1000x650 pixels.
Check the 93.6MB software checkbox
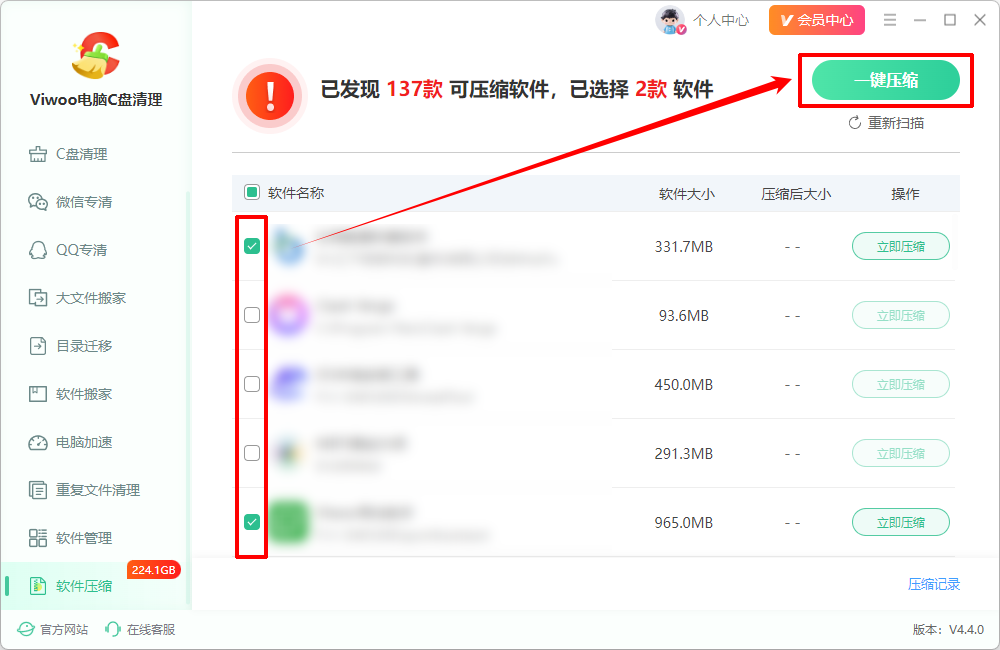[x=252, y=314]
